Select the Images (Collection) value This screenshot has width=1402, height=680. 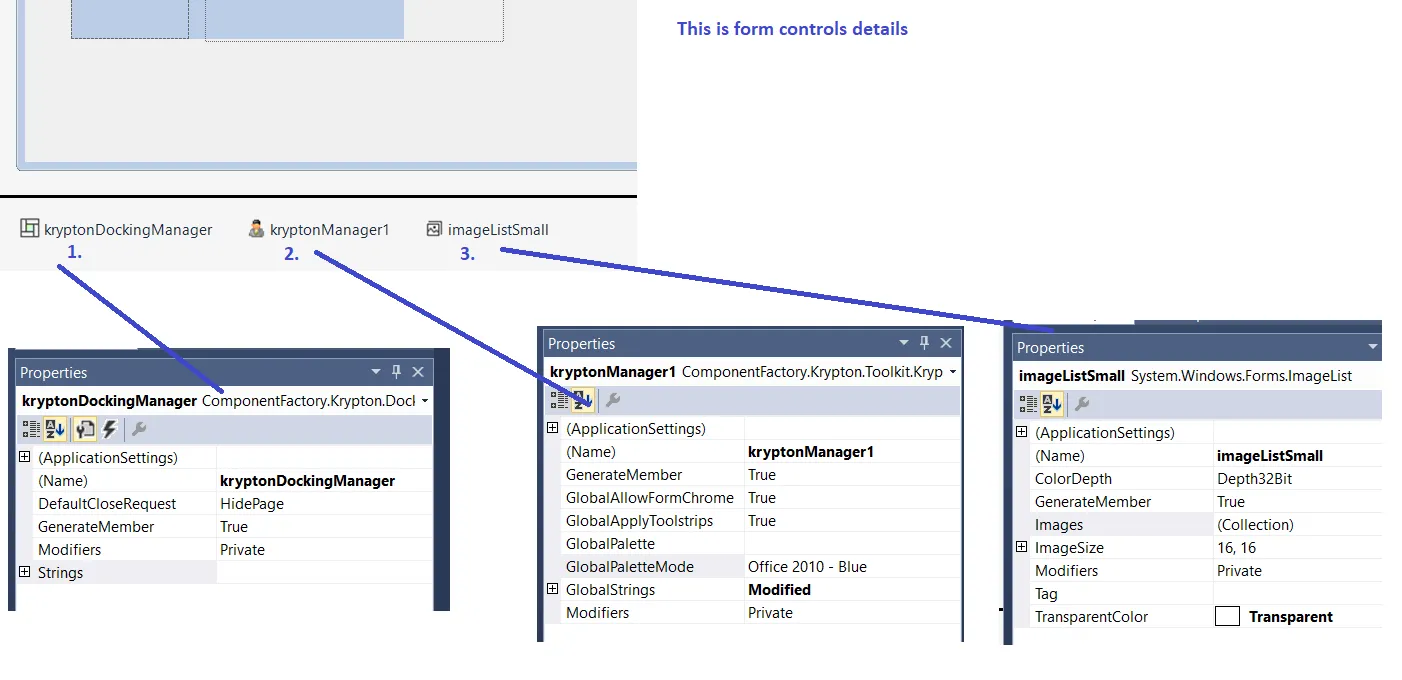tap(1298, 525)
